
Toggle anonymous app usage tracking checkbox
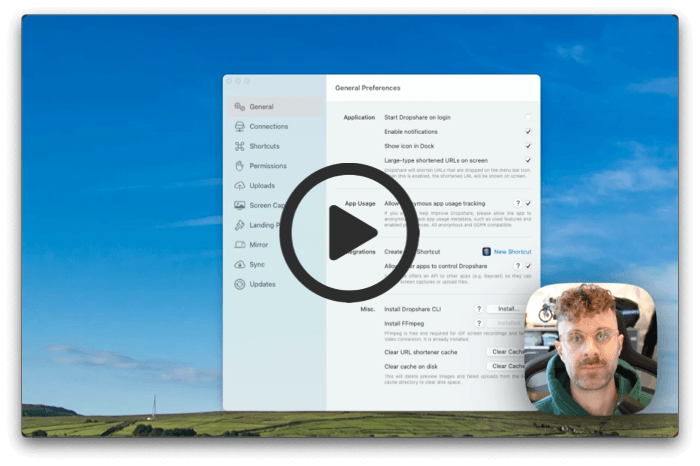pyautogui.click(x=528, y=203)
